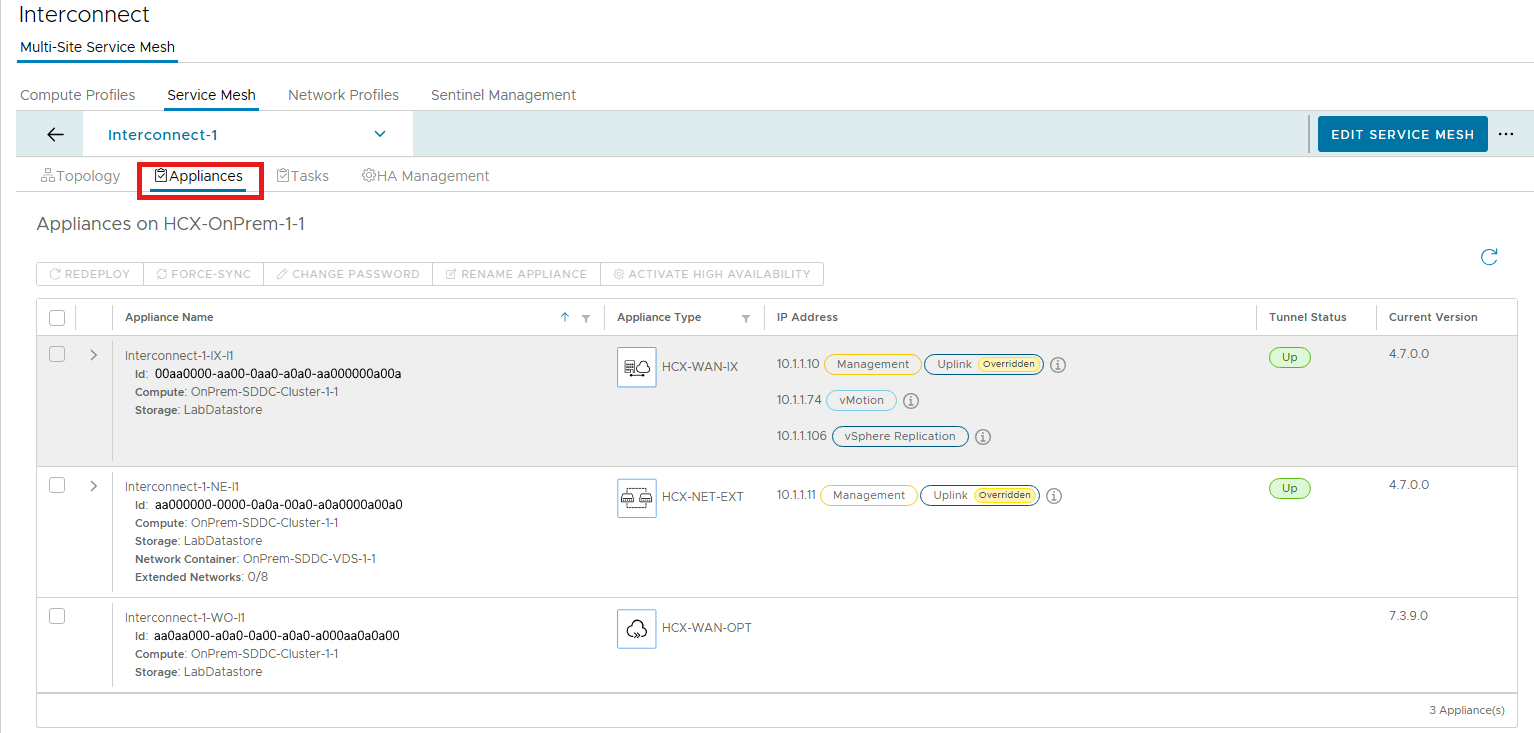Click the 10.1.1.106 IP address
Image resolution: width=1534 pixels, height=733 pixels.
(x=802, y=436)
